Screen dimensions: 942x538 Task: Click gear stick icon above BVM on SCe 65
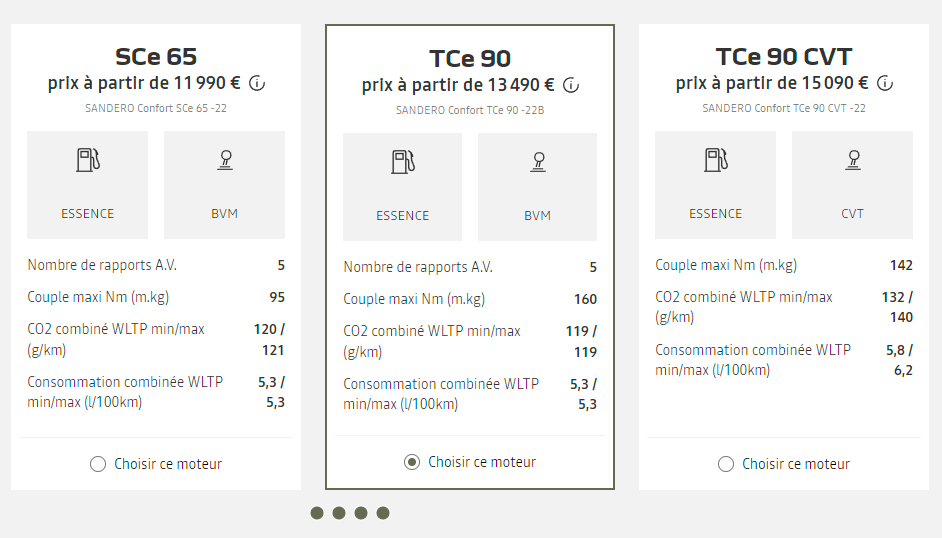[225, 160]
